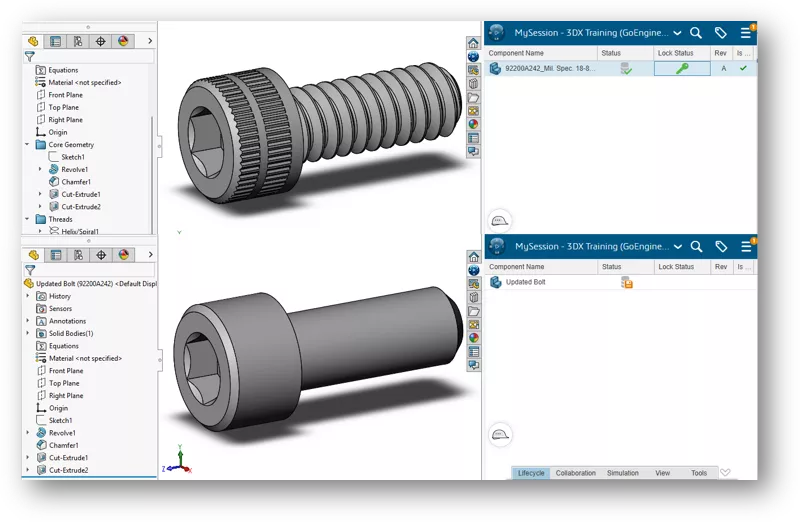
Task: Select the Sensors node in Updated Bolt tree
Action: 55,309
